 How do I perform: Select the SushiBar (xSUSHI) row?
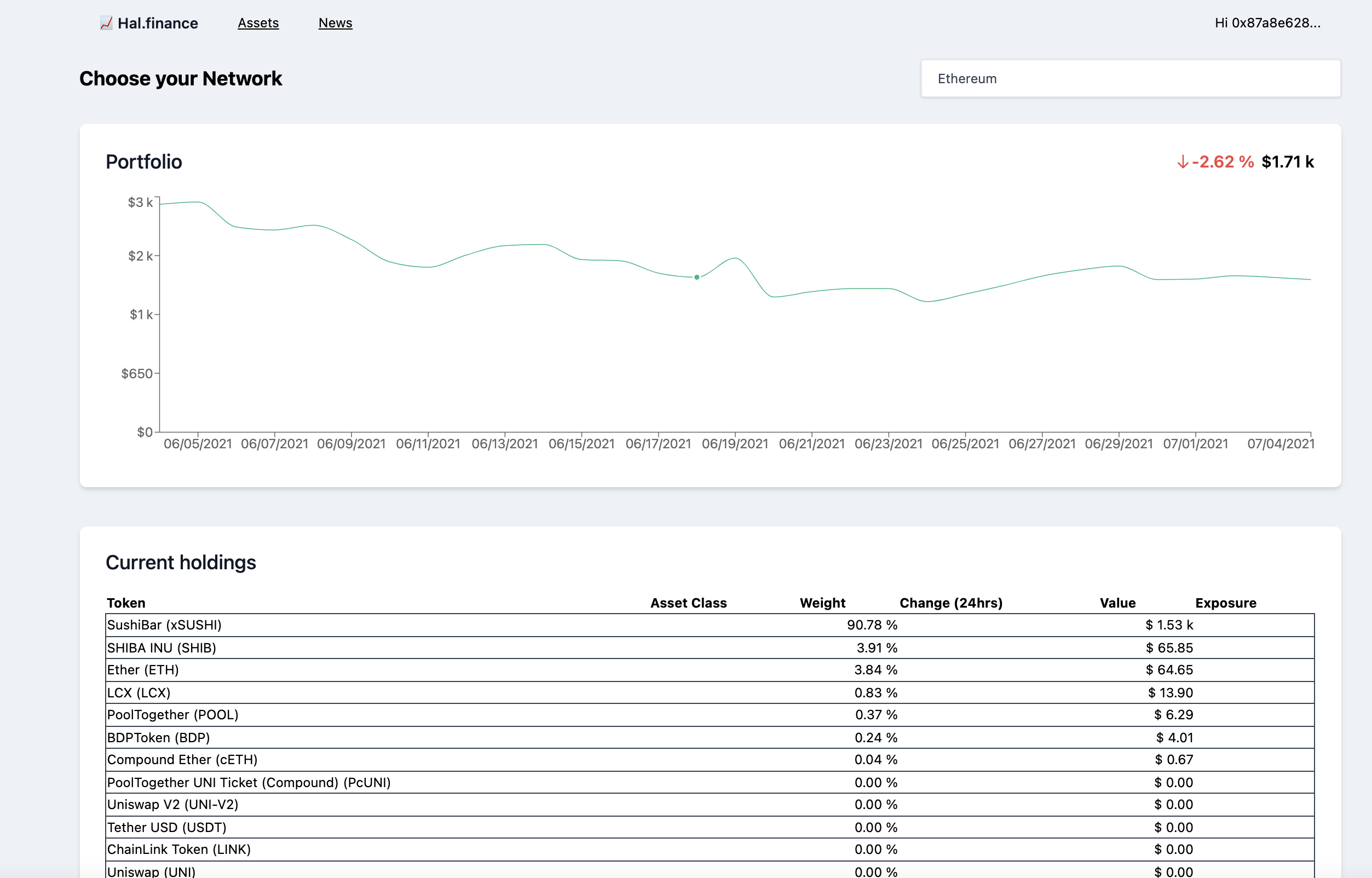pyautogui.click(x=710, y=625)
